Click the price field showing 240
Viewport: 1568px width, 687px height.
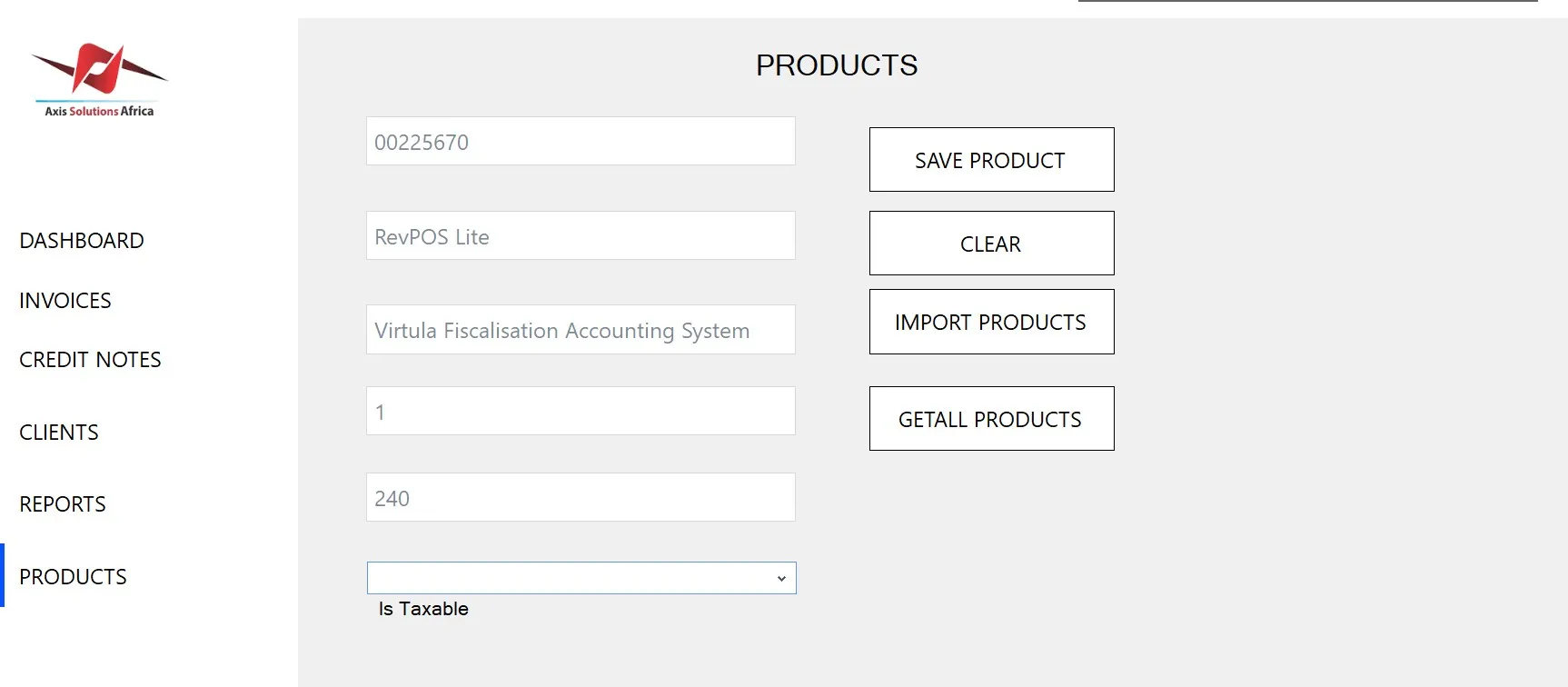click(581, 497)
